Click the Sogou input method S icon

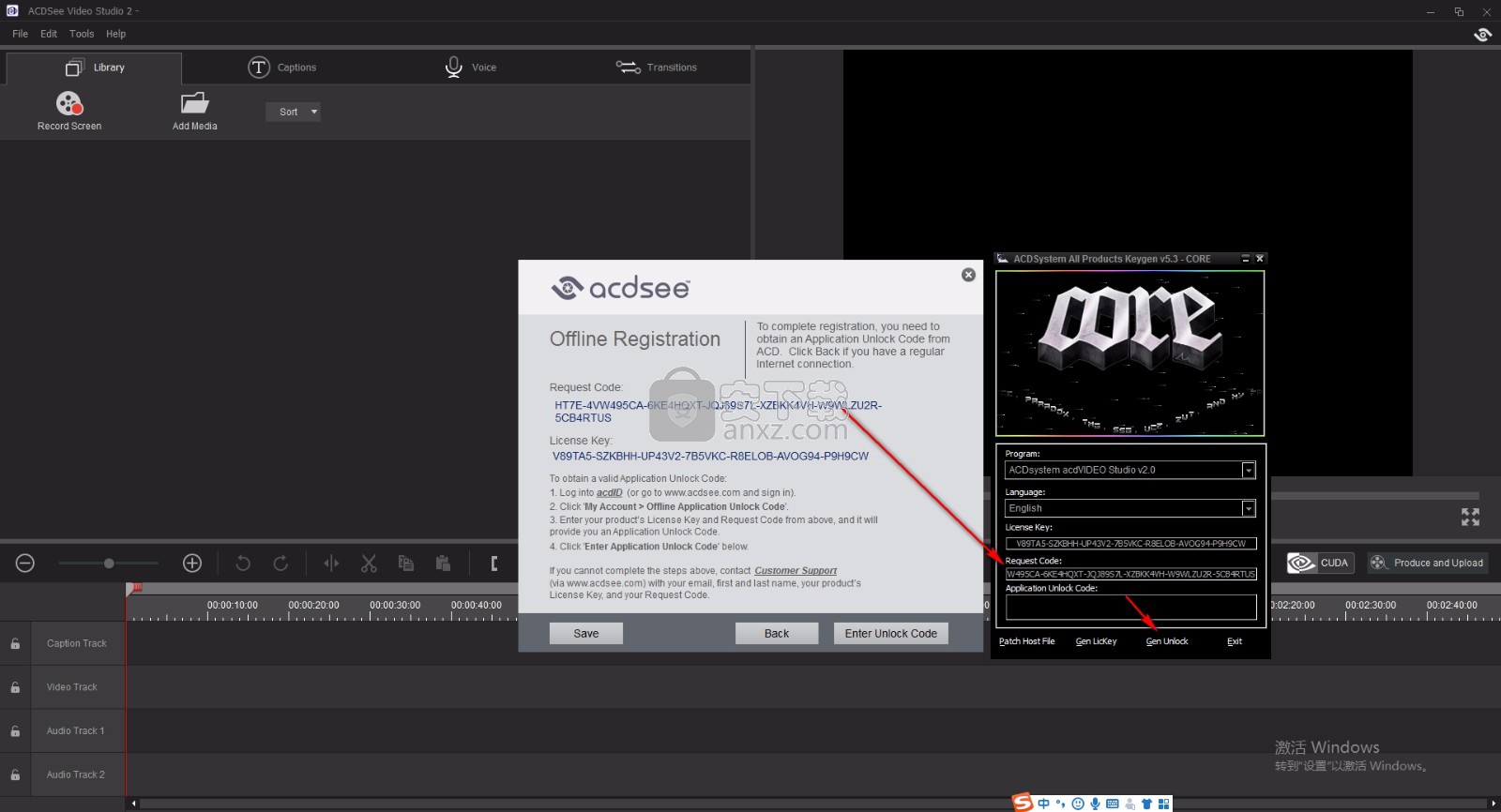click(1022, 802)
